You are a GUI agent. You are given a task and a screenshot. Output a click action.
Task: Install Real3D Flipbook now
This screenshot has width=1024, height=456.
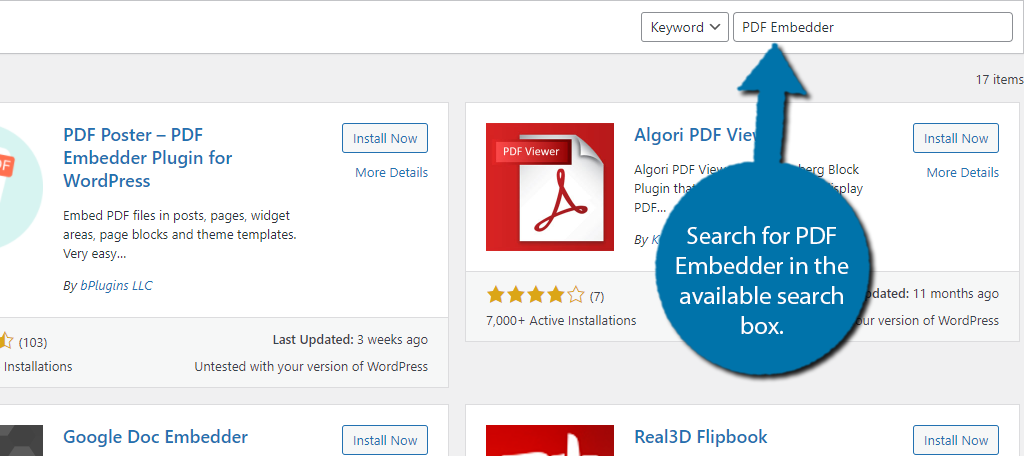click(x=955, y=440)
